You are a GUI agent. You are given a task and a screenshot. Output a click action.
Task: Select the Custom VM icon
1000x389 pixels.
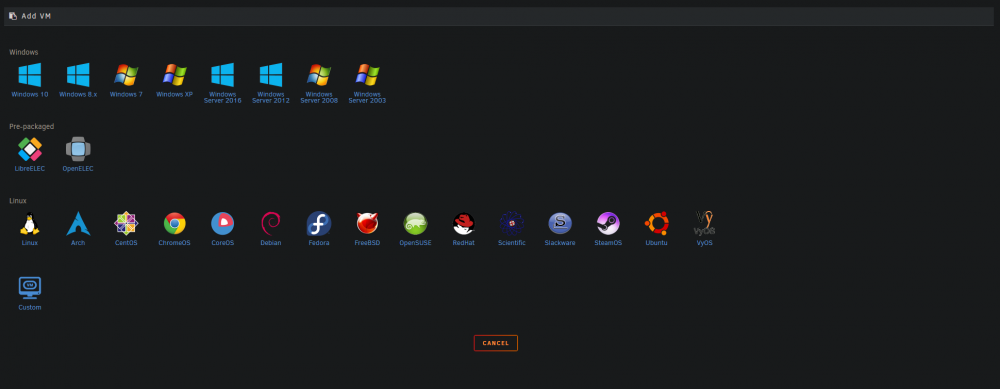click(x=29, y=288)
